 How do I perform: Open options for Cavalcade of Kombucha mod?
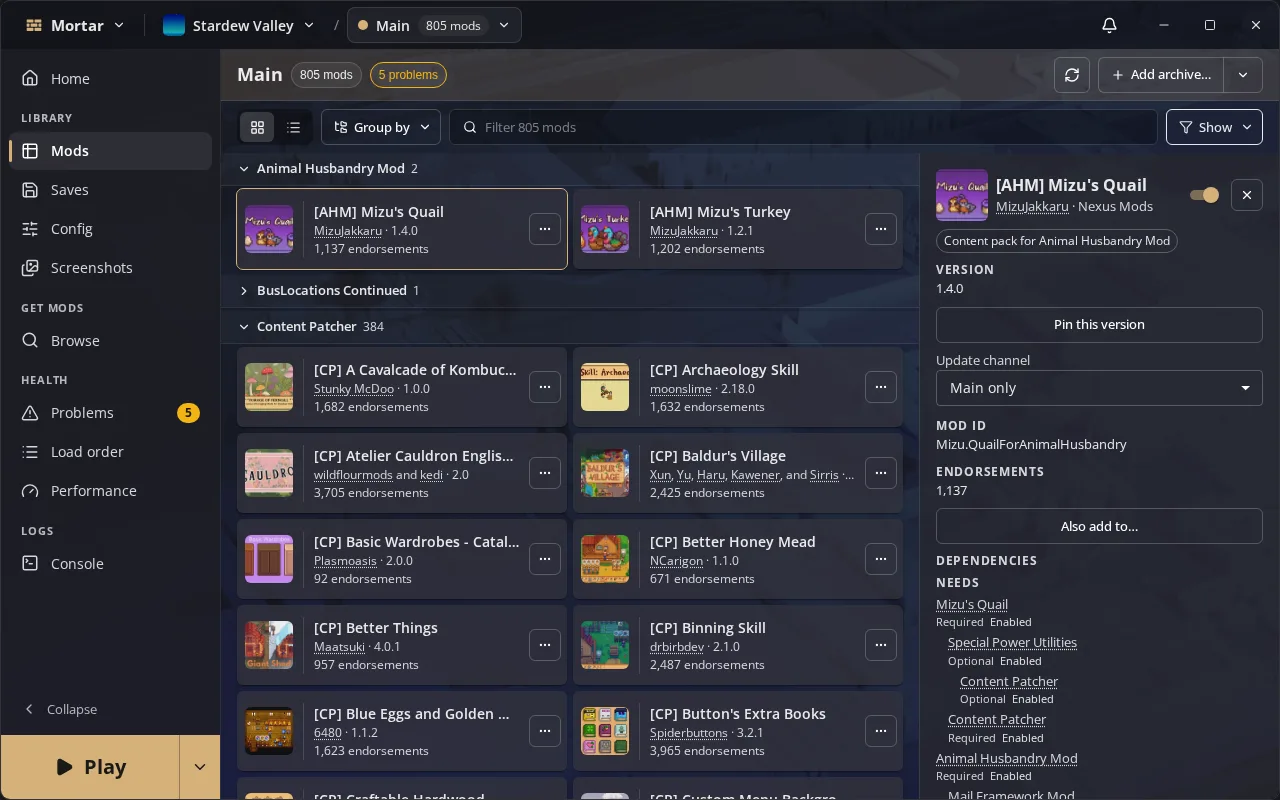click(545, 387)
